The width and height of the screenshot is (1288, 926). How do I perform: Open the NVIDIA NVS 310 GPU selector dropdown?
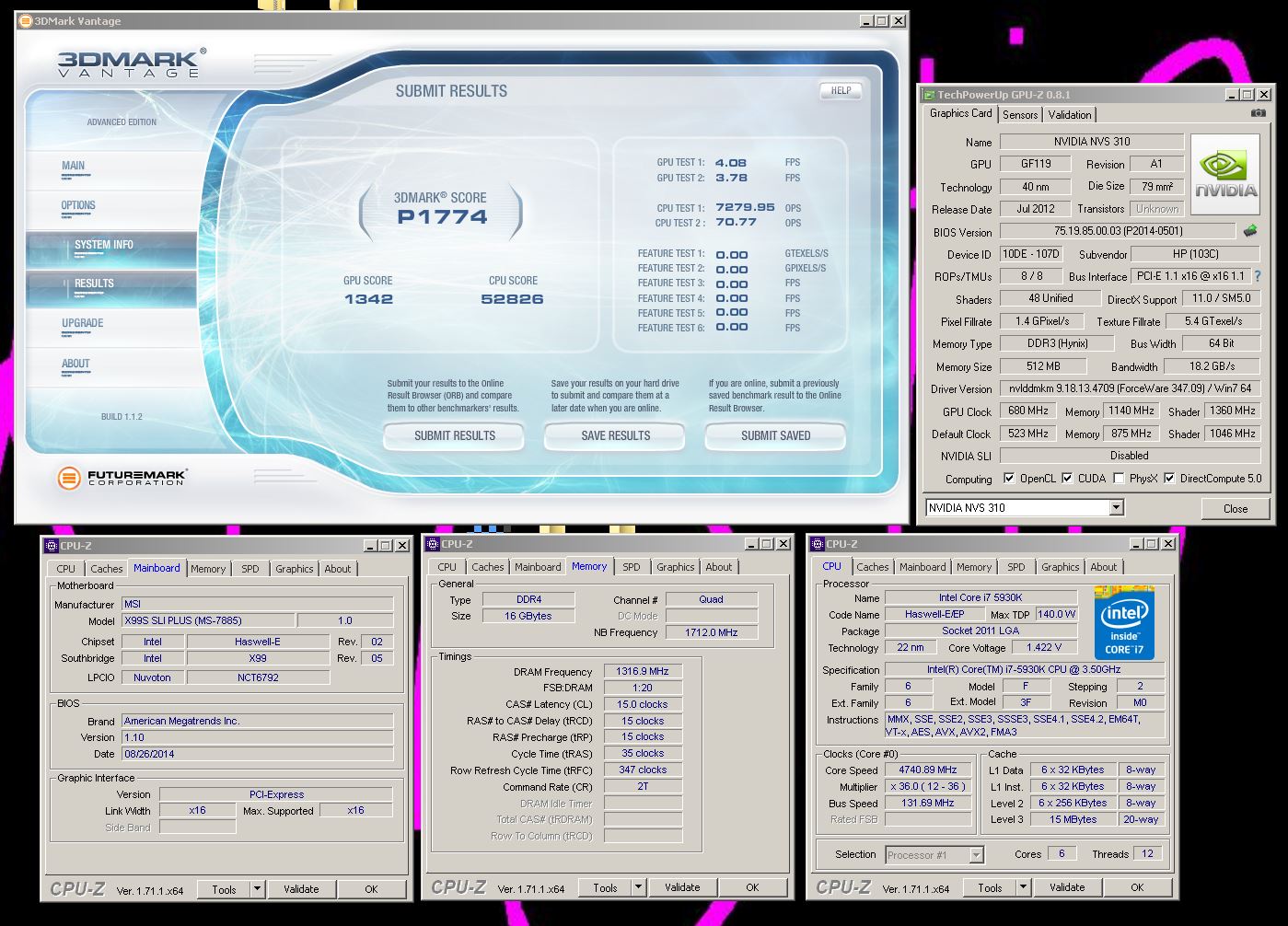pyautogui.click(x=1116, y=508)
